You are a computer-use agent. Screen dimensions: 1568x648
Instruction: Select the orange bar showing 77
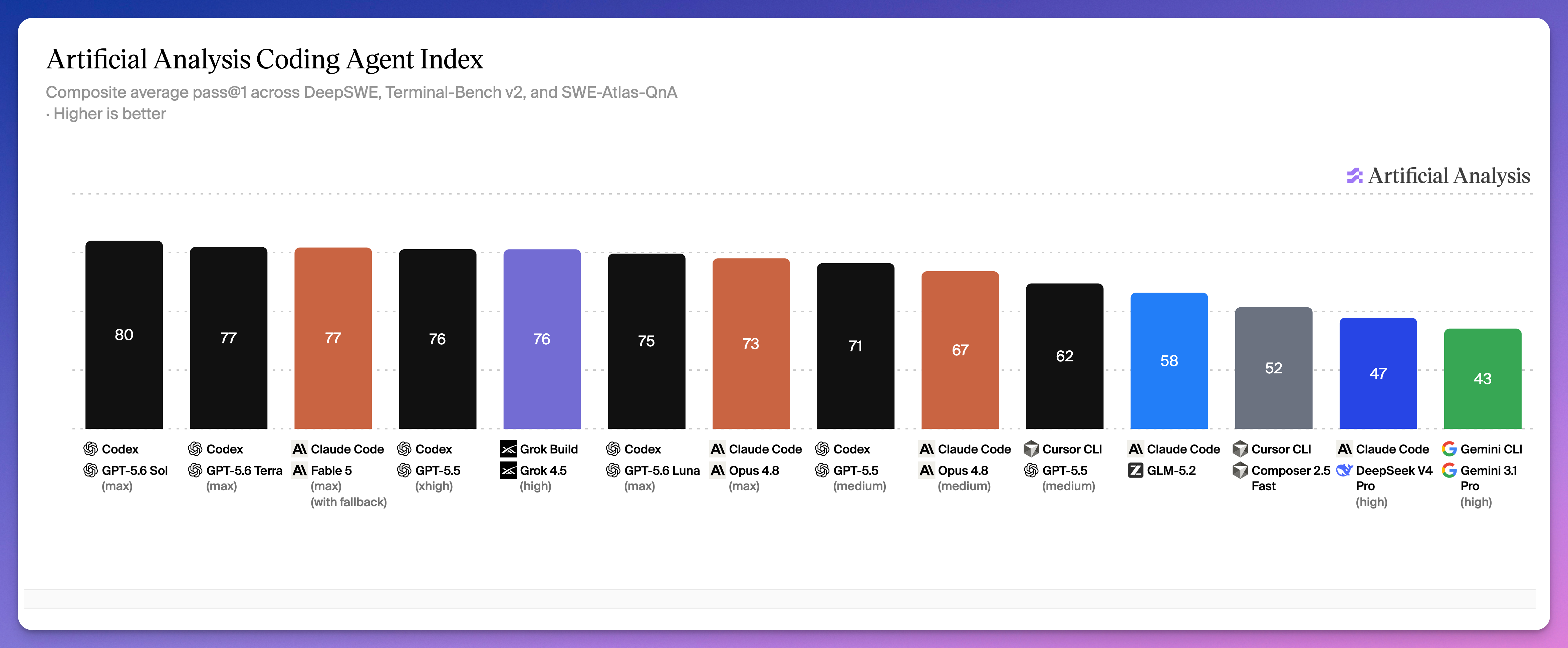pos(333,338)
